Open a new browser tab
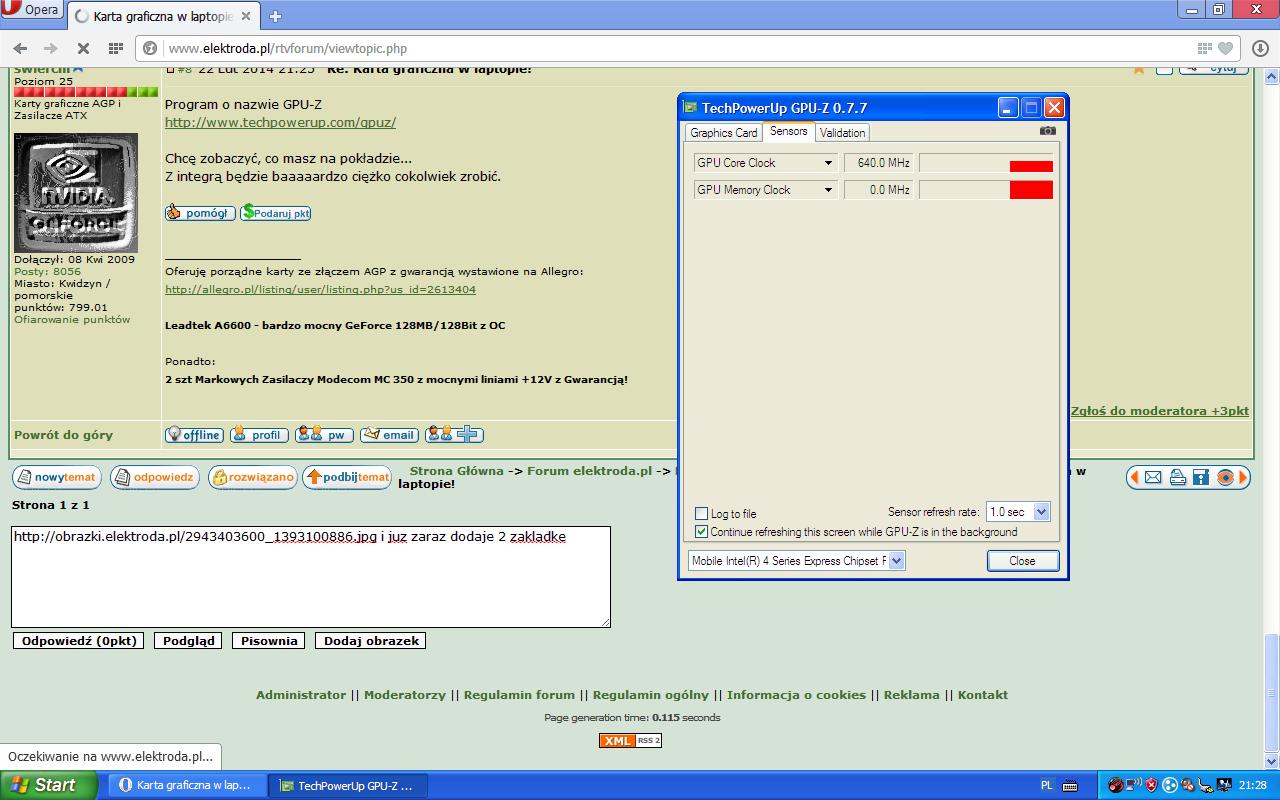This screenshot has width=1280, height=800. [x=275, y=16]
